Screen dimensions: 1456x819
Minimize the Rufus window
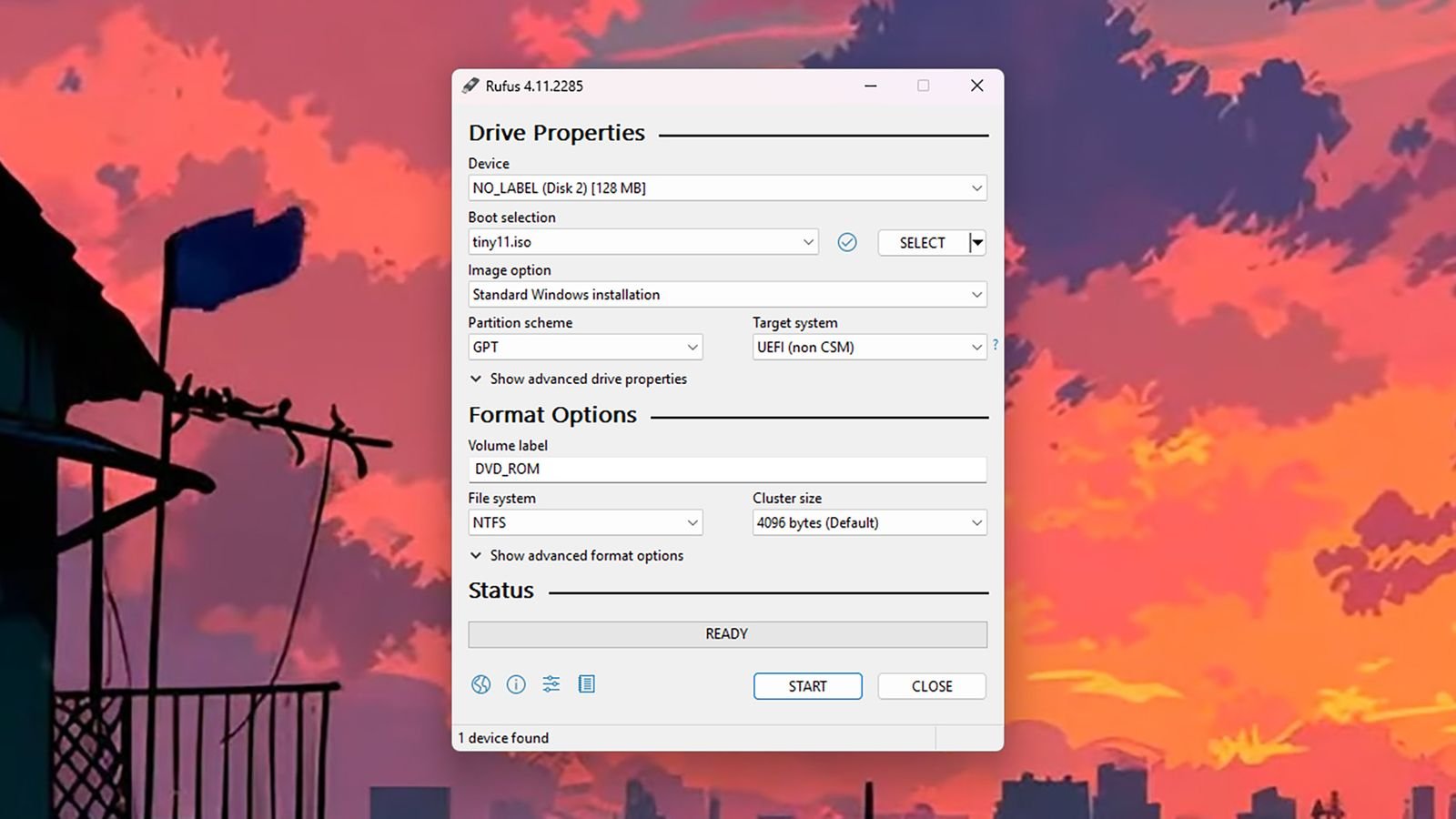tap(871, 86)
